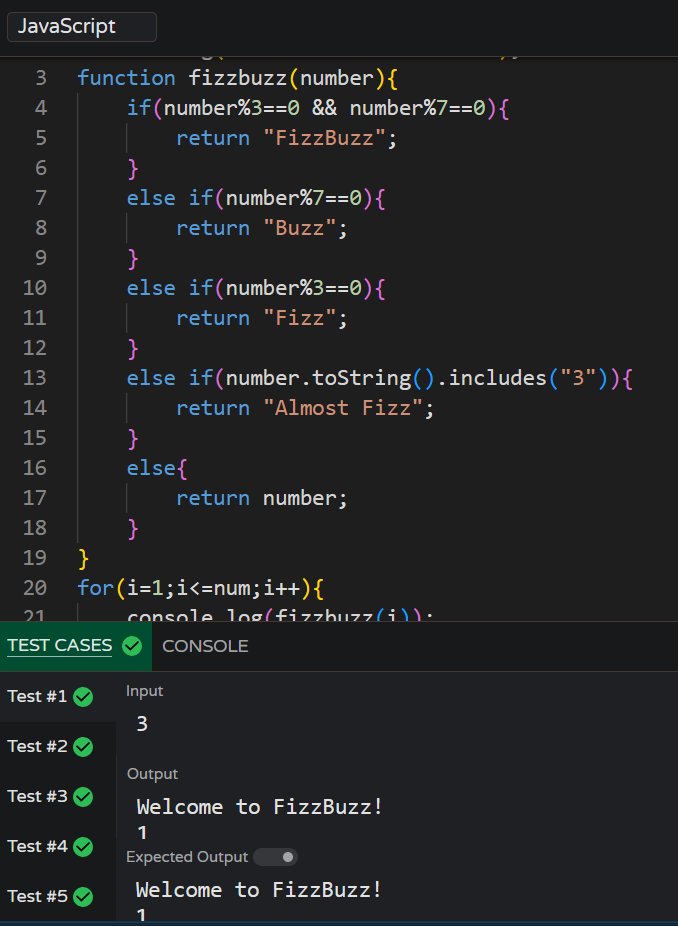The image size is (678, 926).
Task: Click the Expected Output 'Welcome to FizzBuzz!' line
Action: 259,889
